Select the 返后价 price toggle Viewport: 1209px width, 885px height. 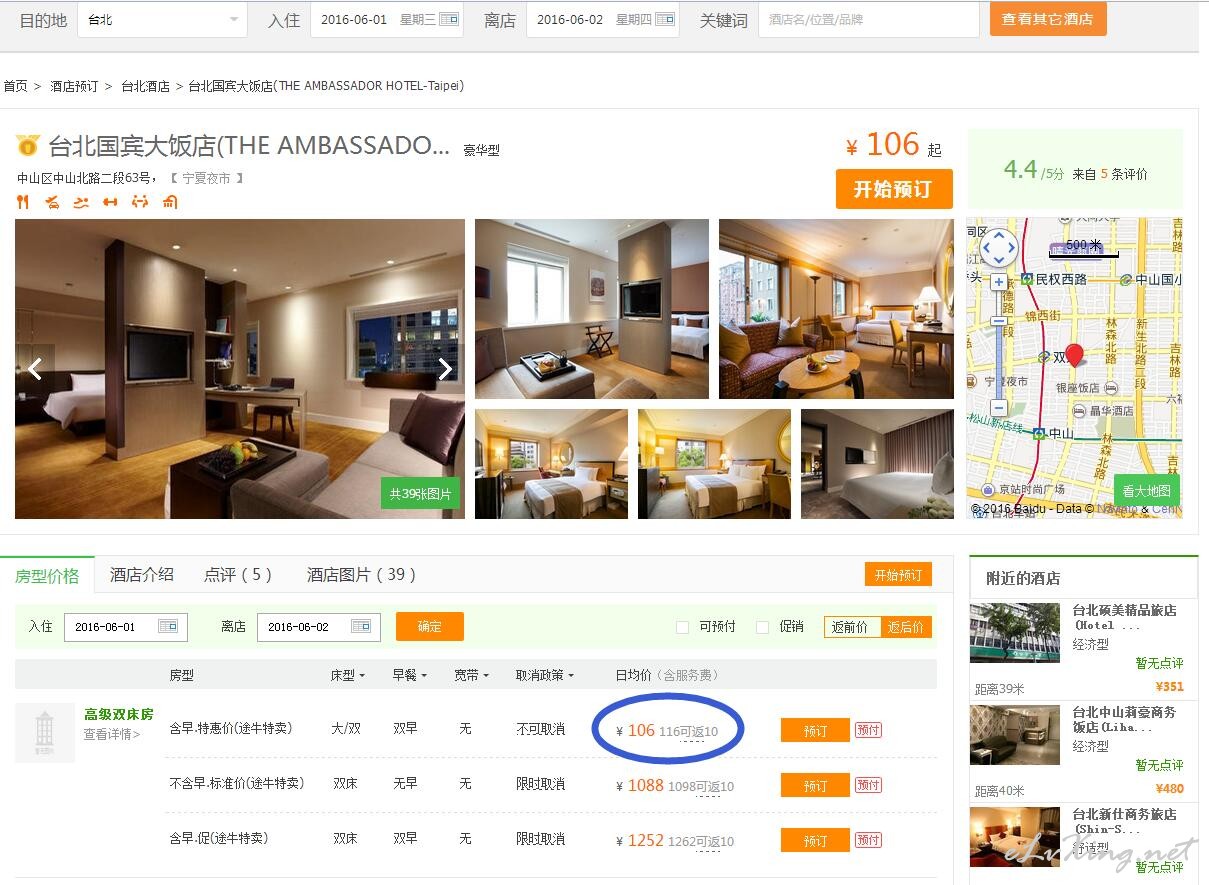pyautogui.click(x=906, y=627)
